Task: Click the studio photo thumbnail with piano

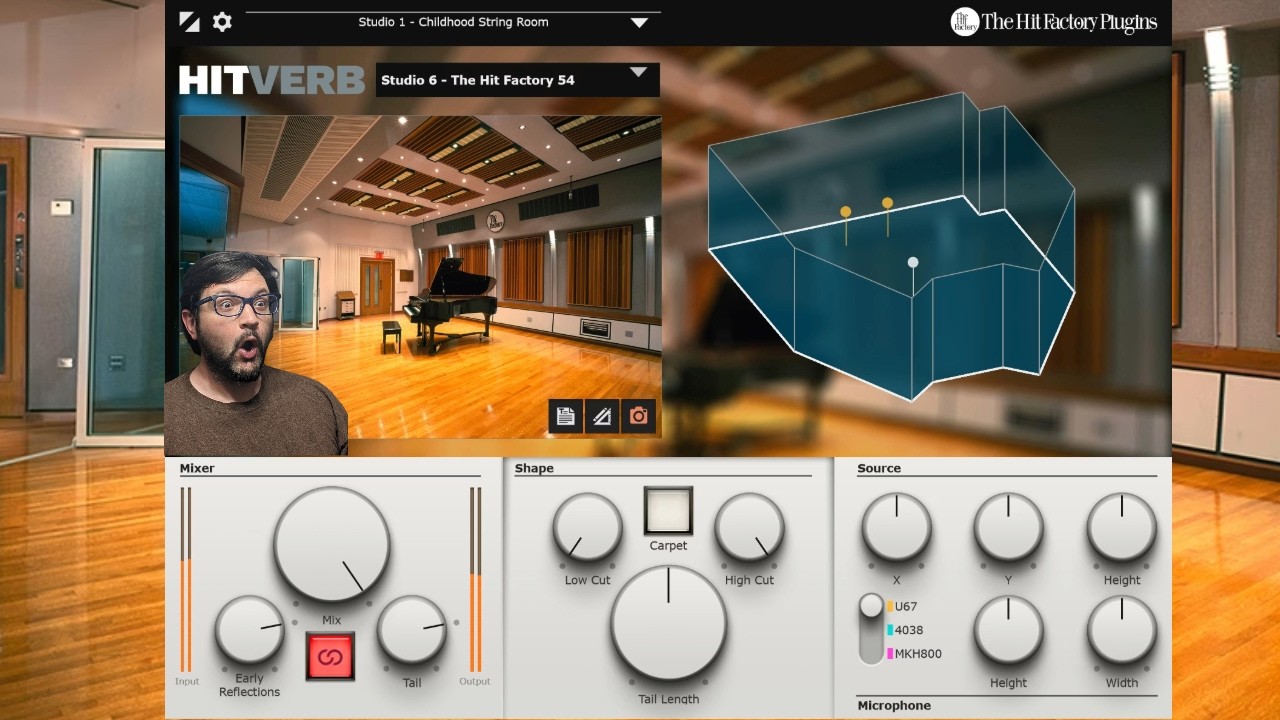Action: coord(420,277)
